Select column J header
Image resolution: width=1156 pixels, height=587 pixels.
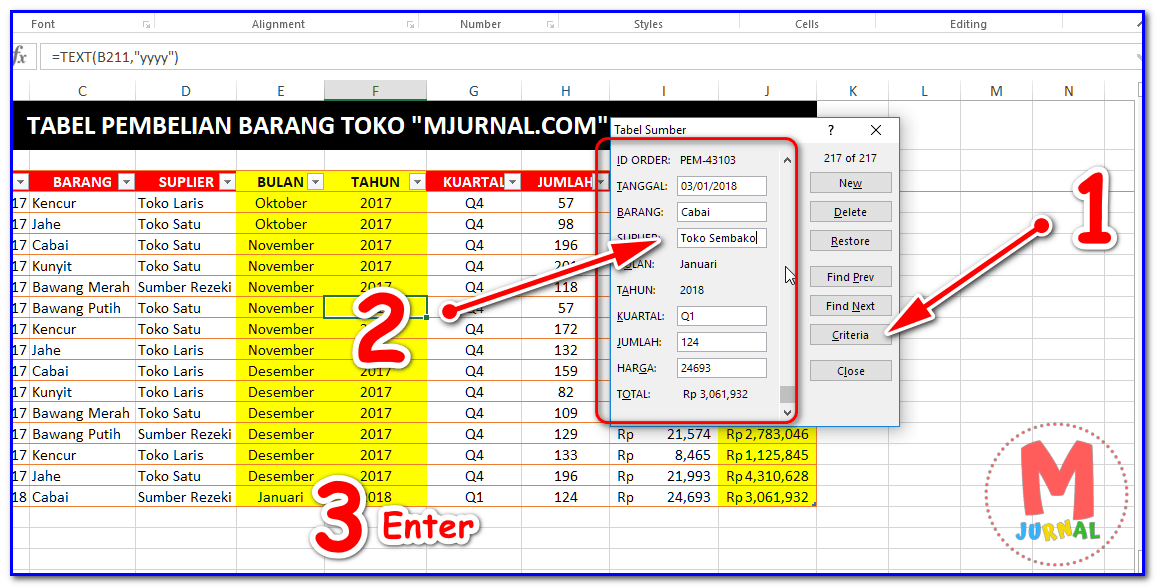pyautogui.click(x=767, y=91)
